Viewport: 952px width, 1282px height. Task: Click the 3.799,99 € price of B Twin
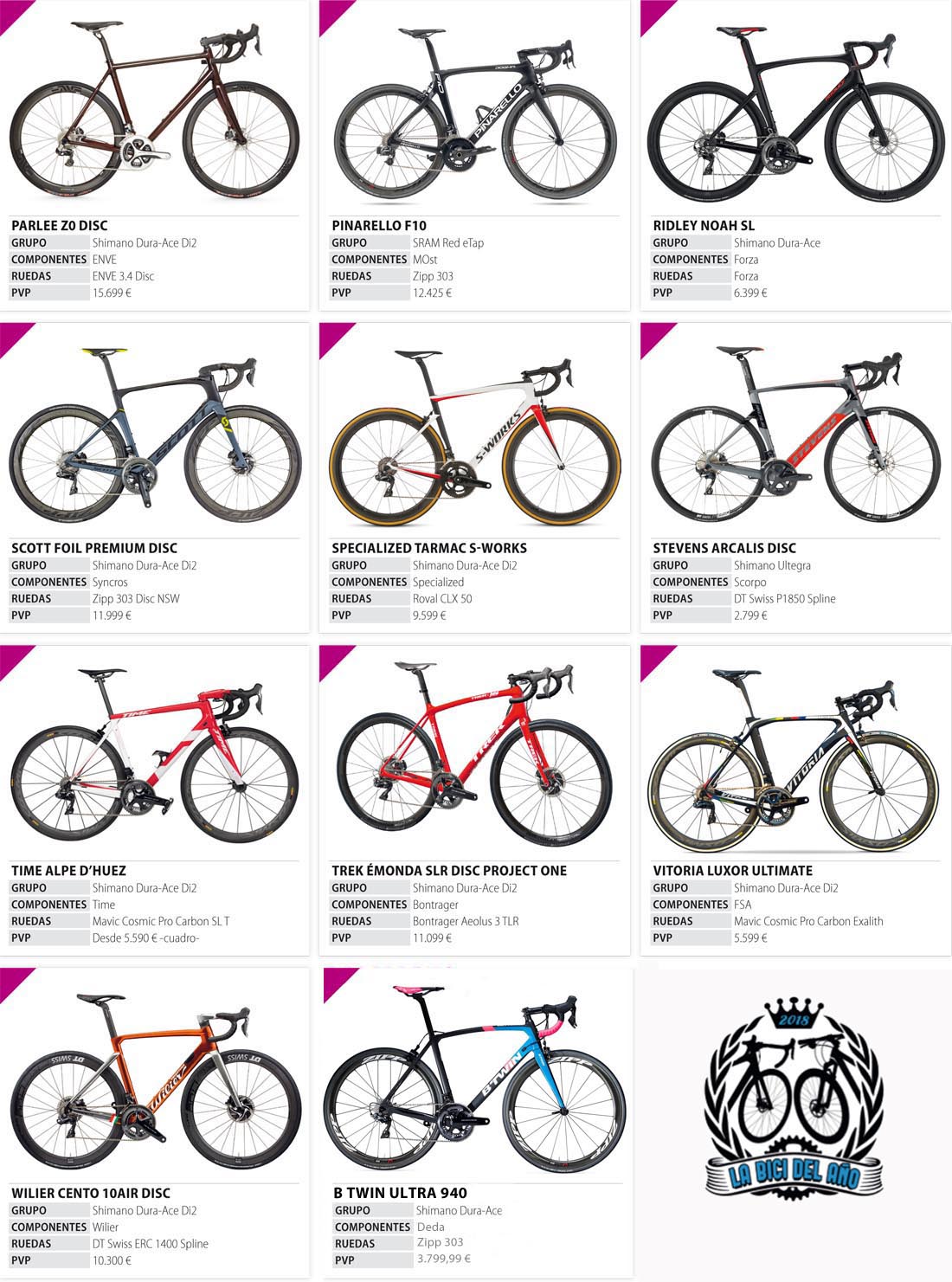443,1259
